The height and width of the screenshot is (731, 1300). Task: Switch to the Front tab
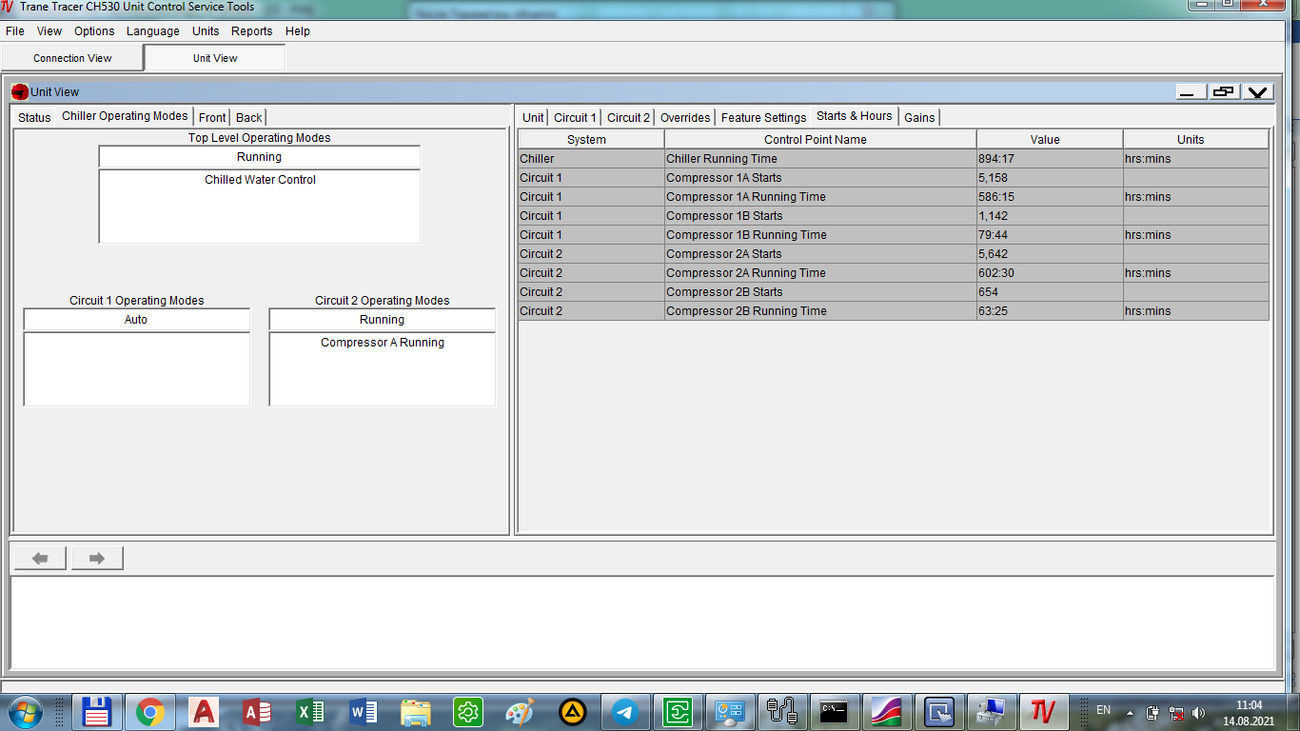[212, 117]
